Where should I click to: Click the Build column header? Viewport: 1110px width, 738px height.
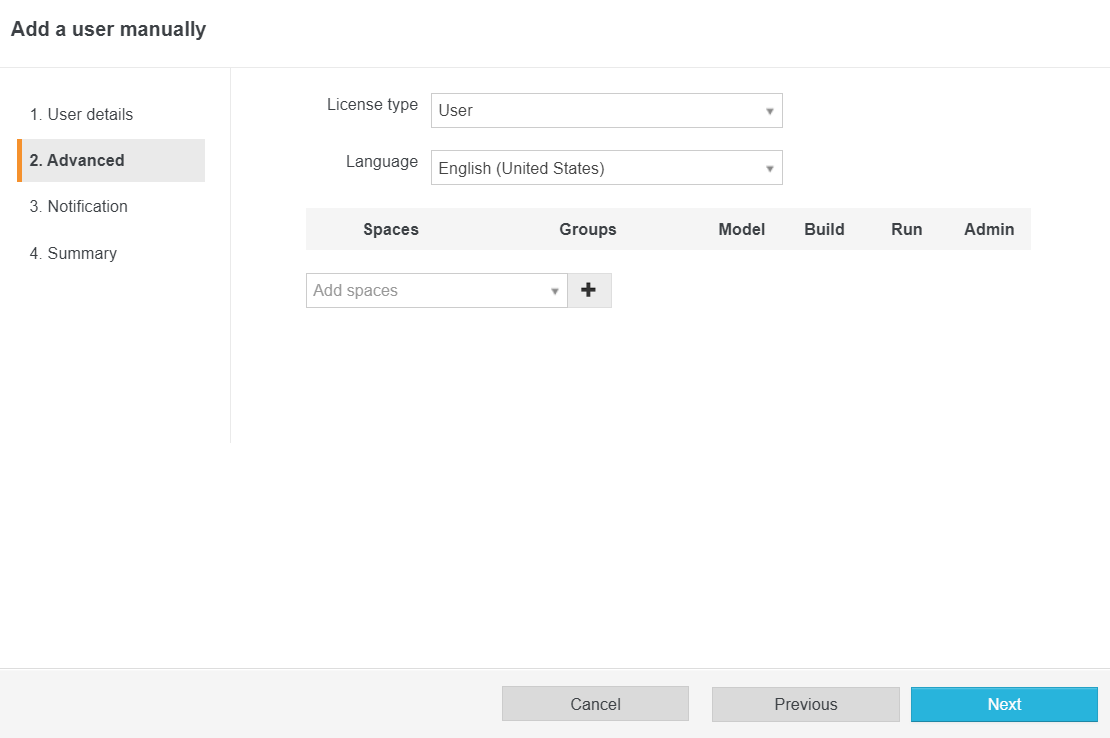pos(824,229)
